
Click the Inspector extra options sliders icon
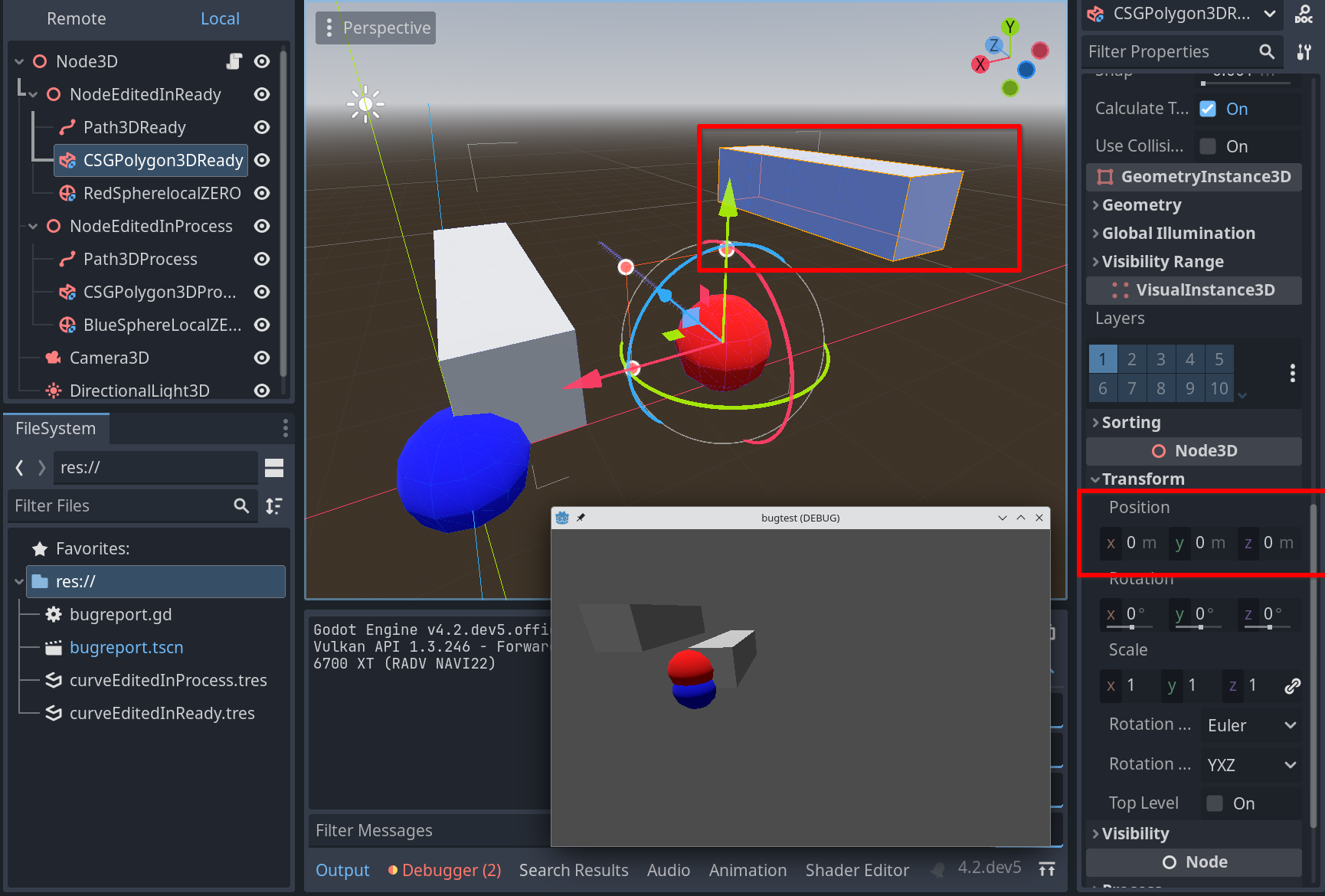click(x=1303, y=51)
